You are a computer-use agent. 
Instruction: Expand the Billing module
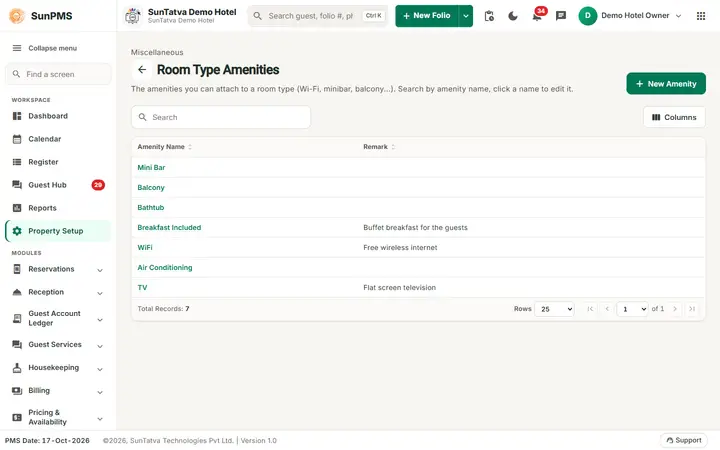[x=58, y=391]
